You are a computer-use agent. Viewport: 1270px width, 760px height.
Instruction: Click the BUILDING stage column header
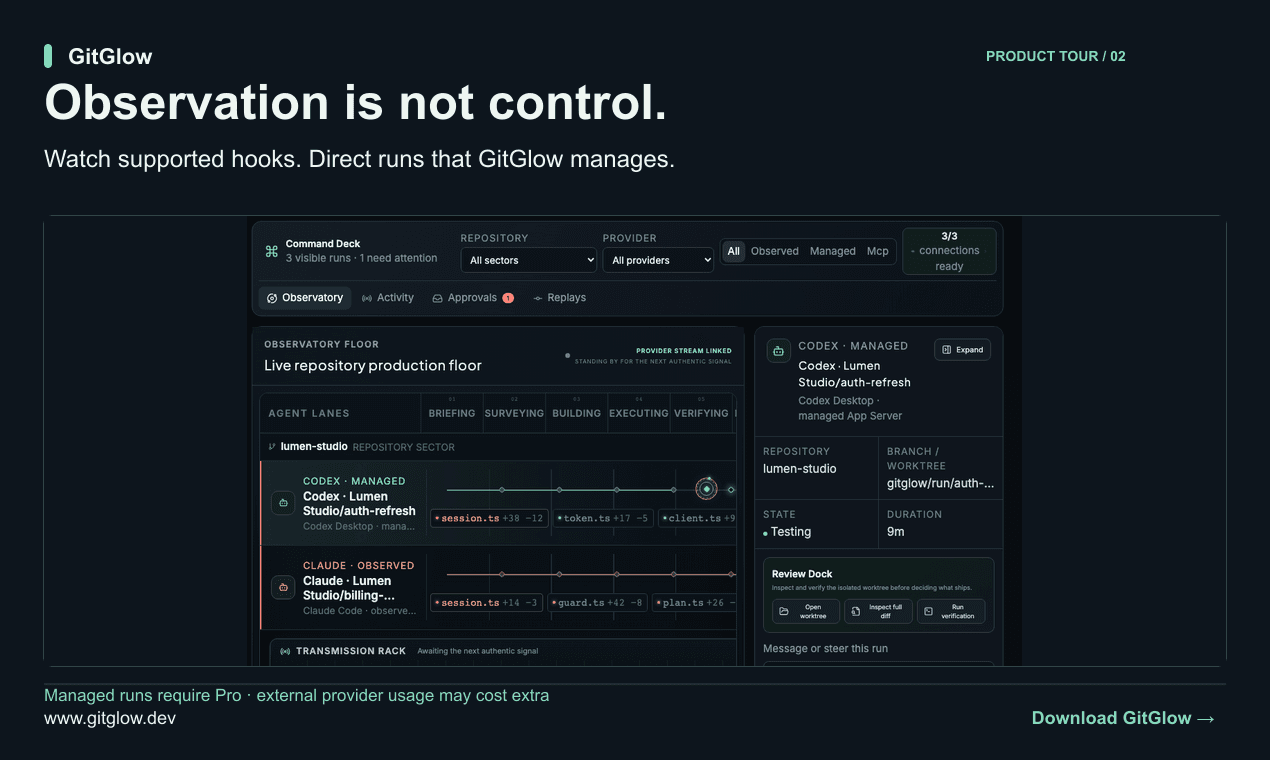pos(577,413)
